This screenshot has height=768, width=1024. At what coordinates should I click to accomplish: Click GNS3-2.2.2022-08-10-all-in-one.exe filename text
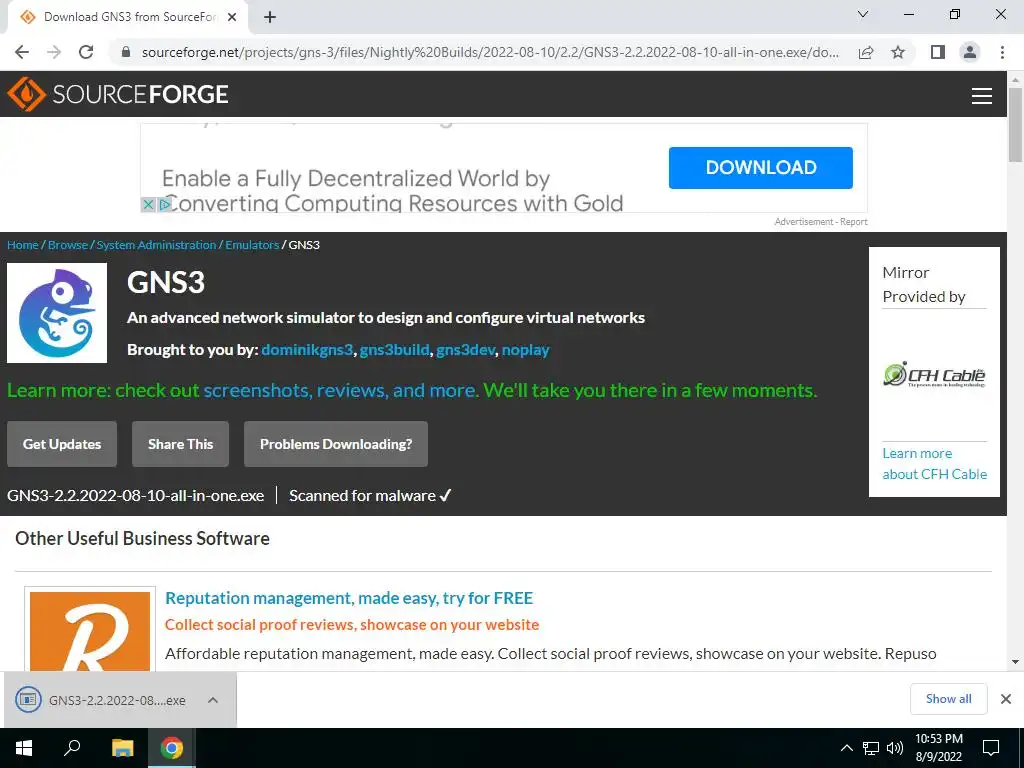(x=136, y=496)
